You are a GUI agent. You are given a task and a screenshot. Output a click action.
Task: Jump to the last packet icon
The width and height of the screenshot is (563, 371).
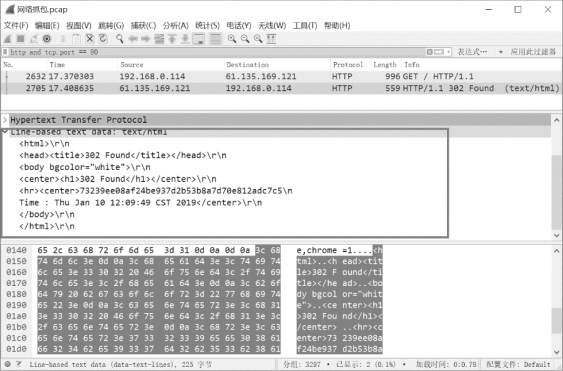(185, 39)
